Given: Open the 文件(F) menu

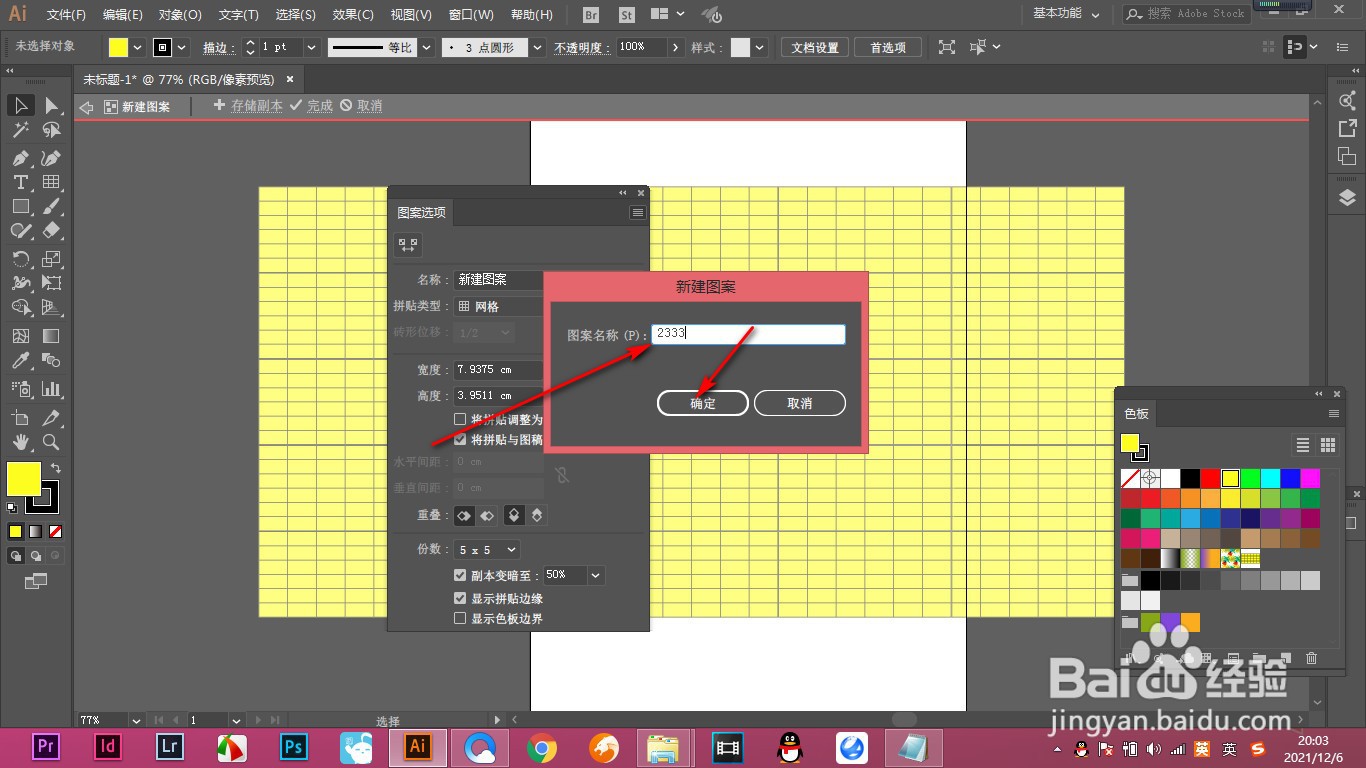Looking at the screenshot, I should click(66, 15).
